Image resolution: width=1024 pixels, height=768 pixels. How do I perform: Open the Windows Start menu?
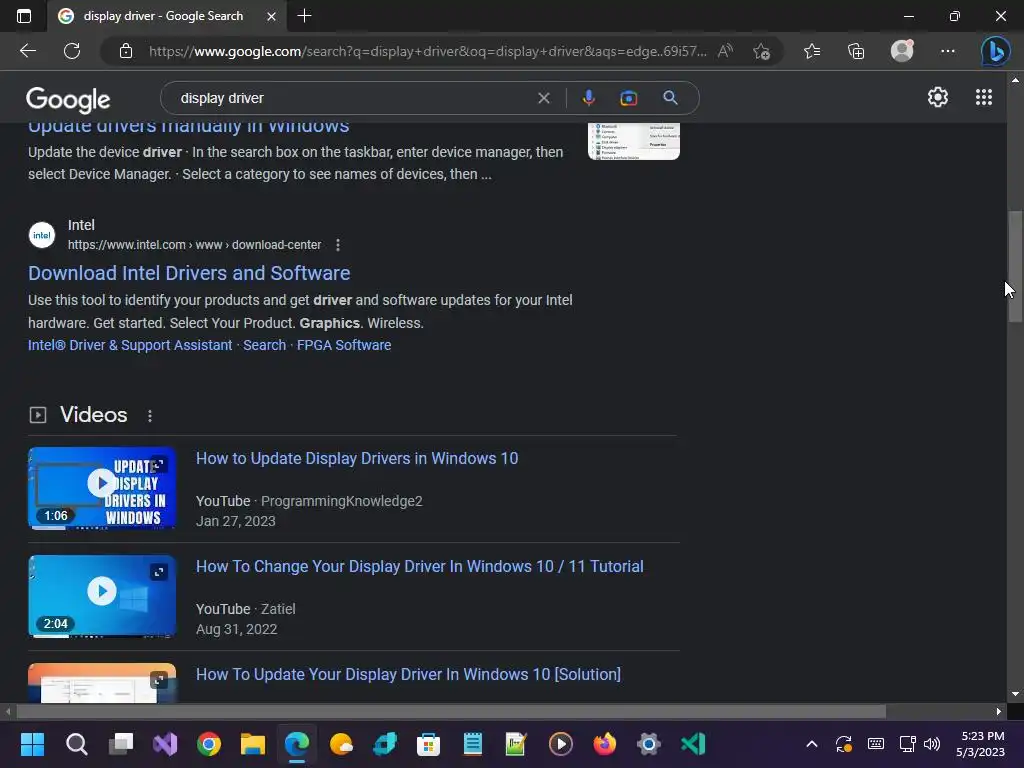pos(32,744)
